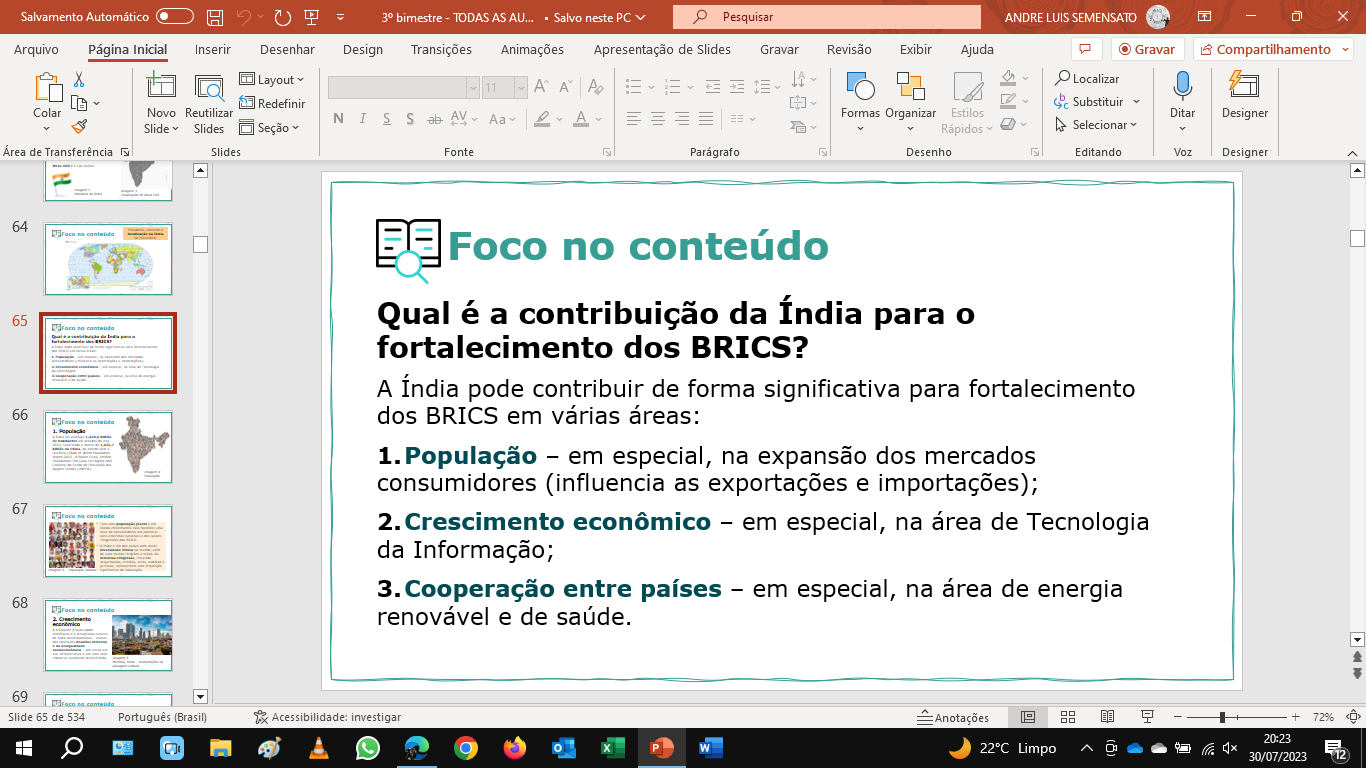Click Acessibilidade: investigar in status bar

[327, 717]
